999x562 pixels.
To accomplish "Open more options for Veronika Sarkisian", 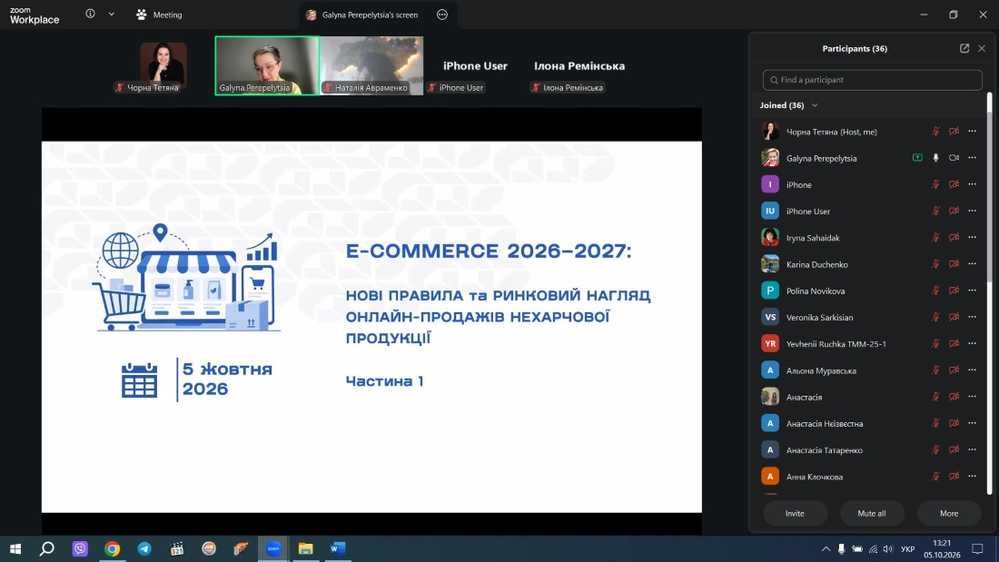I will (x=972, y=317).
